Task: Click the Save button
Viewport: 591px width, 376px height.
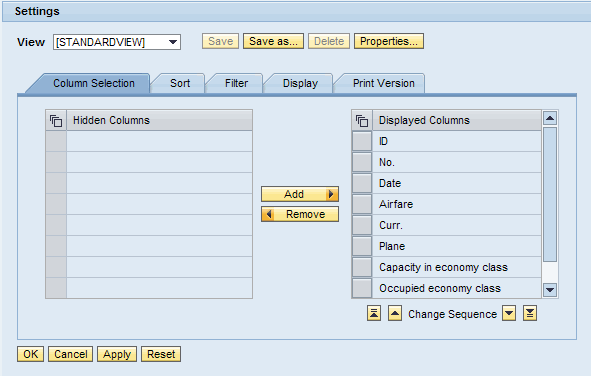Action: 220,41
